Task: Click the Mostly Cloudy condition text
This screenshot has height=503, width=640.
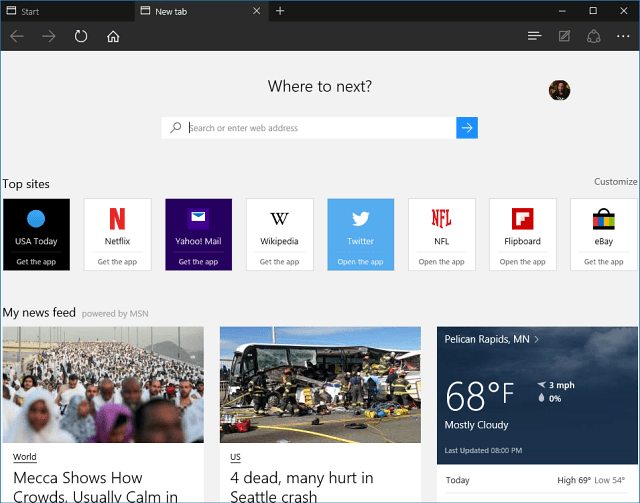Action: coord(476,425)
